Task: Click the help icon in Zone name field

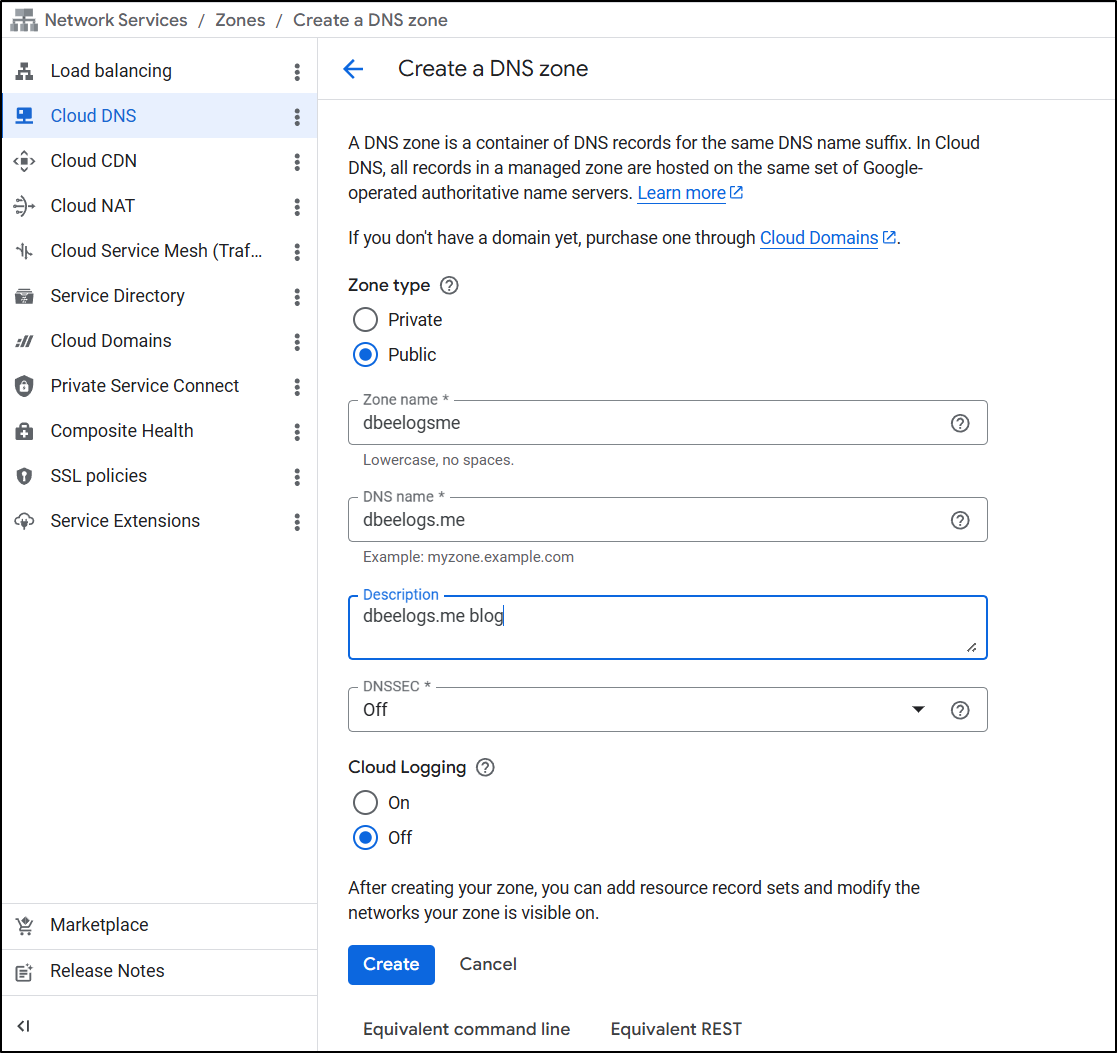Action: tap(959, 423)
